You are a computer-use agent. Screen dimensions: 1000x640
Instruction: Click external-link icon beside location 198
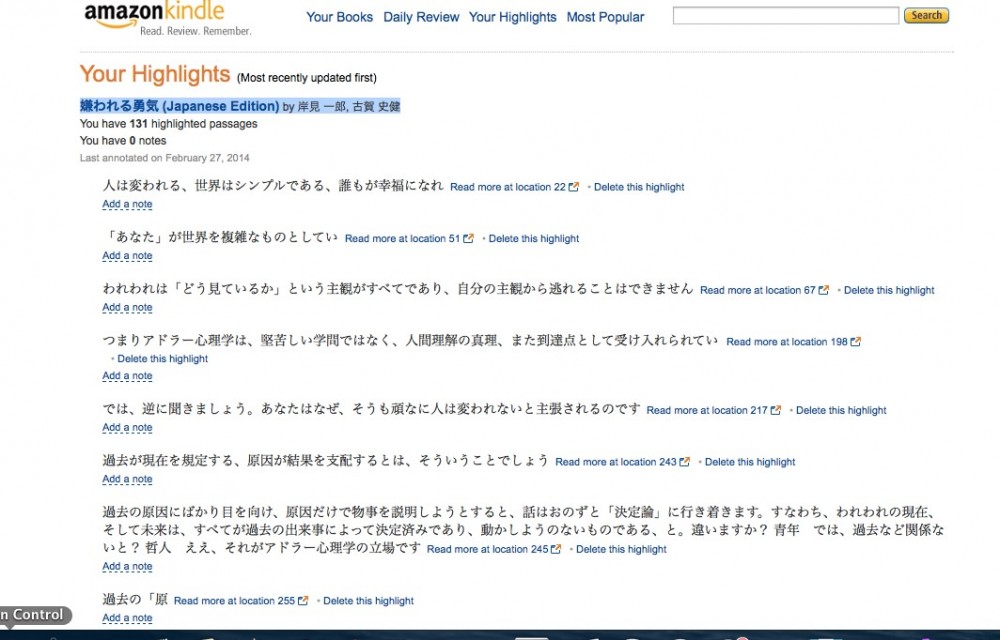pyautogui.click(x=856, y=342)
